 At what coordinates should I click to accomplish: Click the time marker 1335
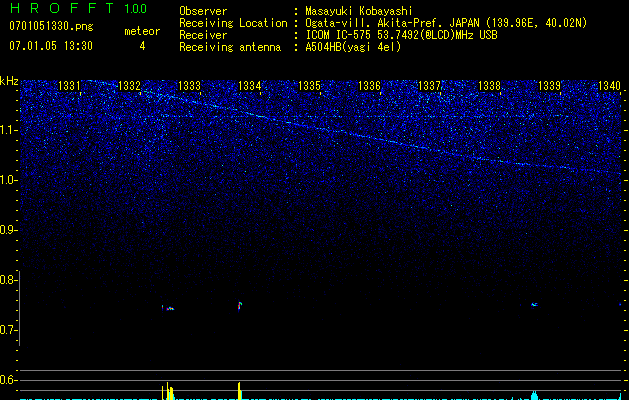pos(309,85)
